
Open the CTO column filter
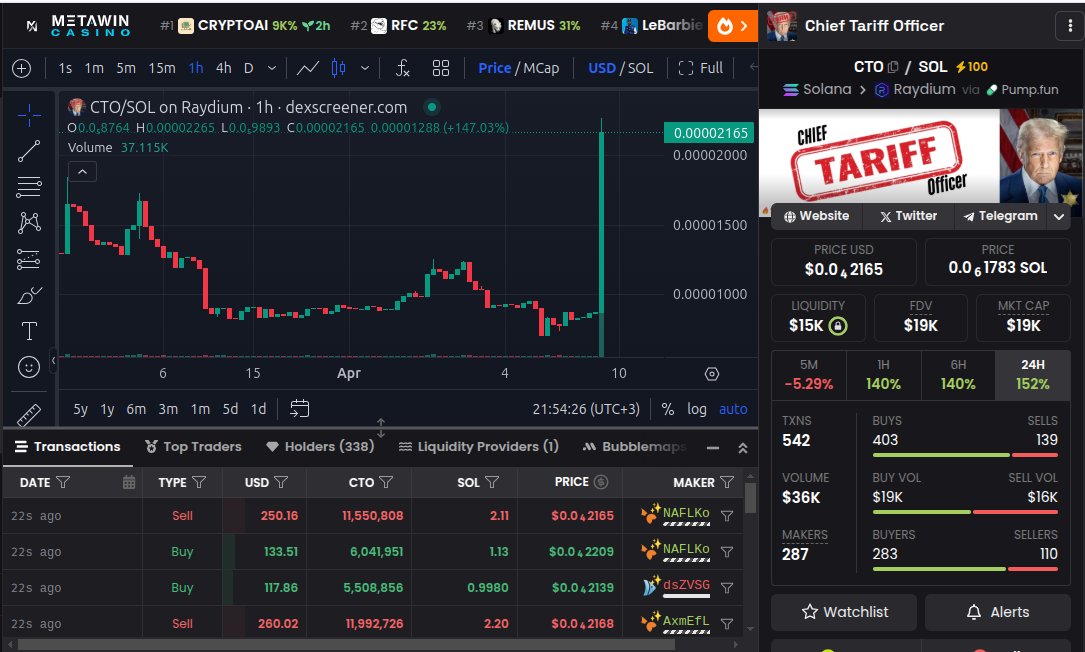click(x=386, y=482)
